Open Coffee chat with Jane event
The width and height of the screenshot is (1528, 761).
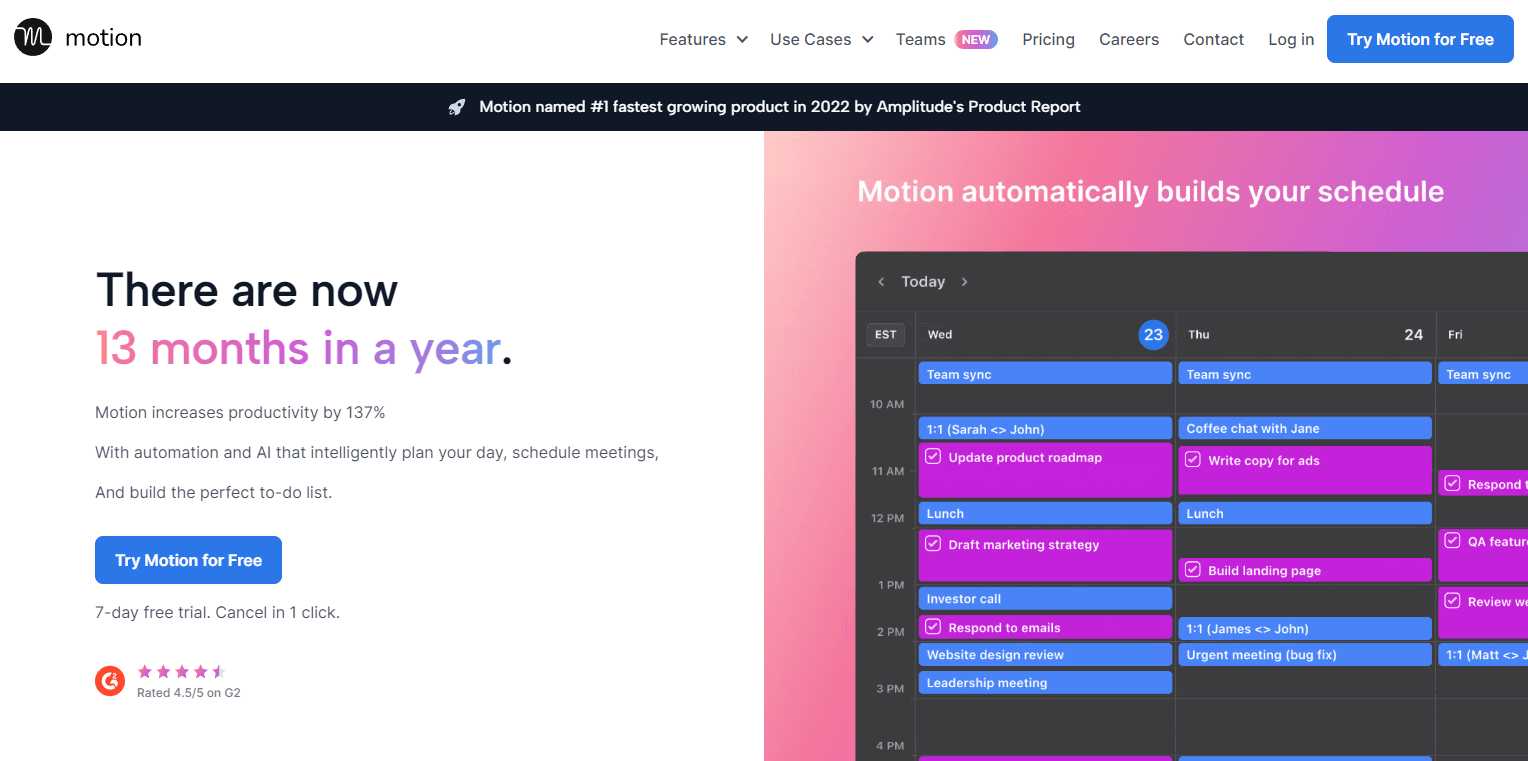pyautogui.click(x=1305, y=428)
